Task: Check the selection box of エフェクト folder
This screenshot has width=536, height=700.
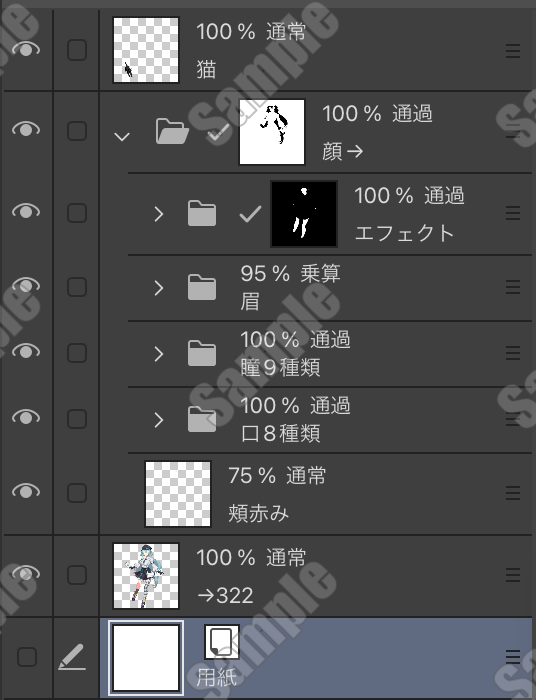Action: click(x=77, y=213)
